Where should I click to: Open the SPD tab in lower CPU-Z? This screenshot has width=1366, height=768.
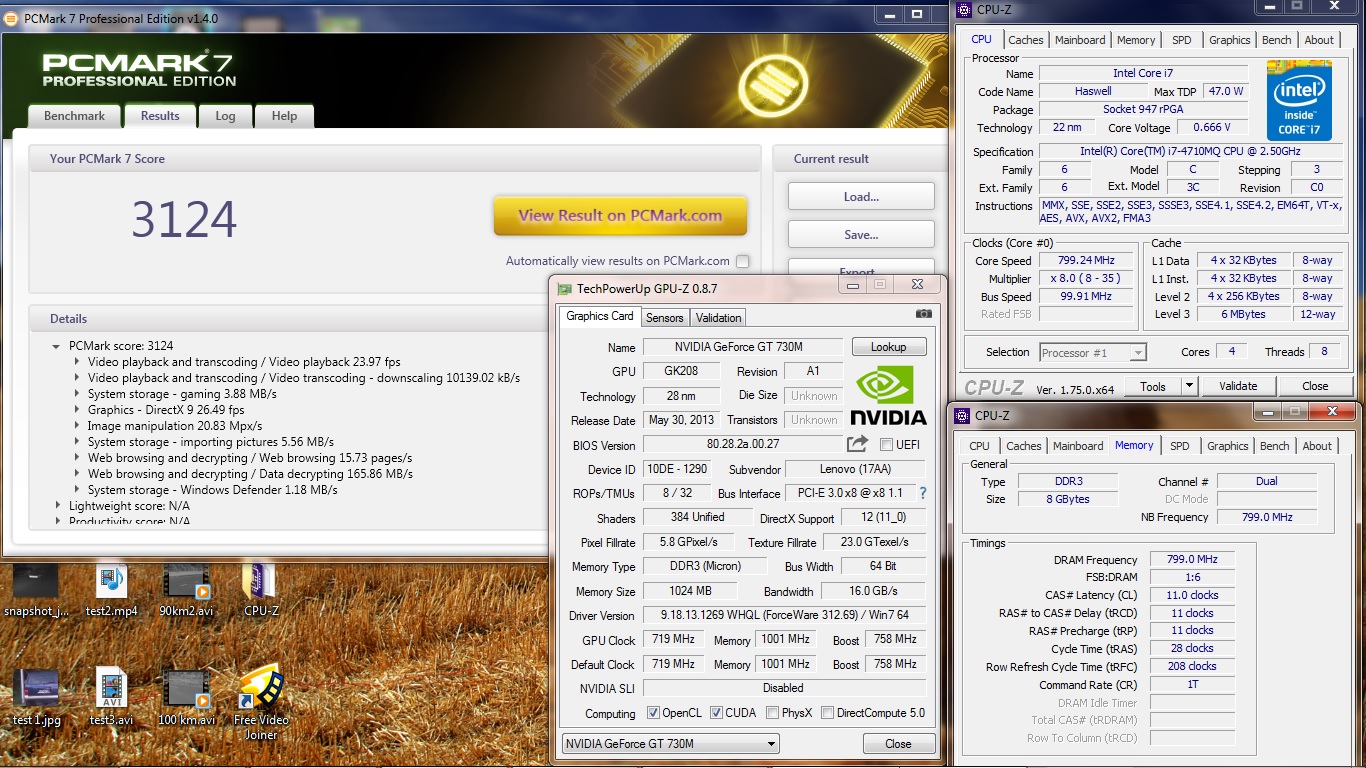click(1180, 446)
